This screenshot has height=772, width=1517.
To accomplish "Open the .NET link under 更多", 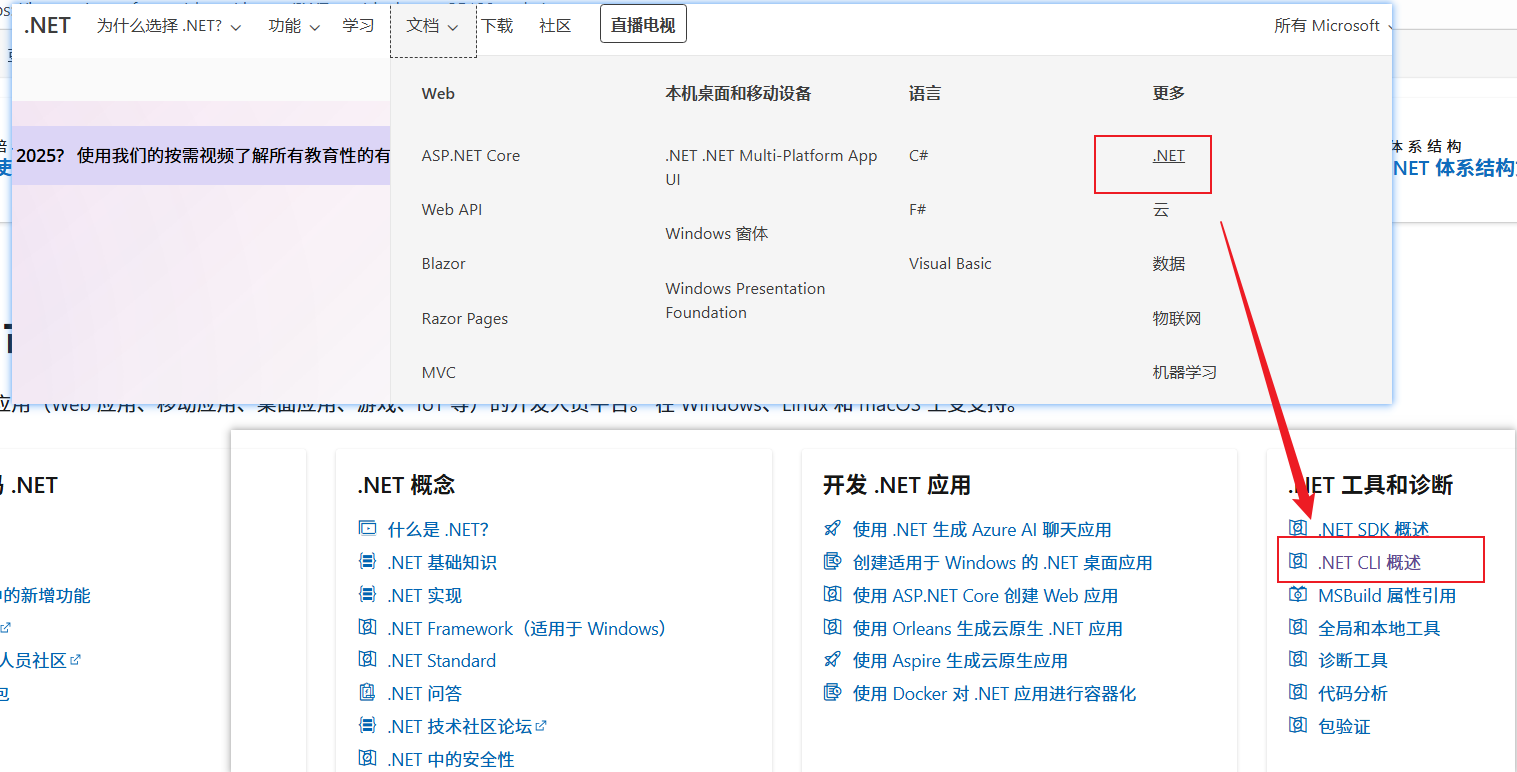I will [x=1169, y=156].
